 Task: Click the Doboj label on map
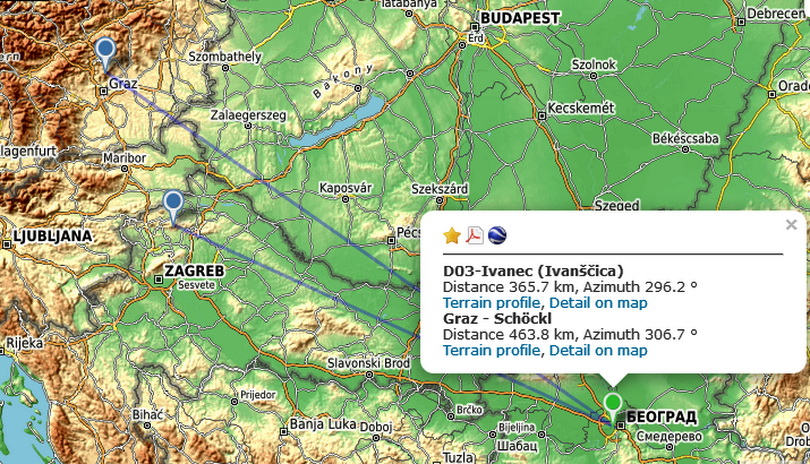[x=376, y=427]
